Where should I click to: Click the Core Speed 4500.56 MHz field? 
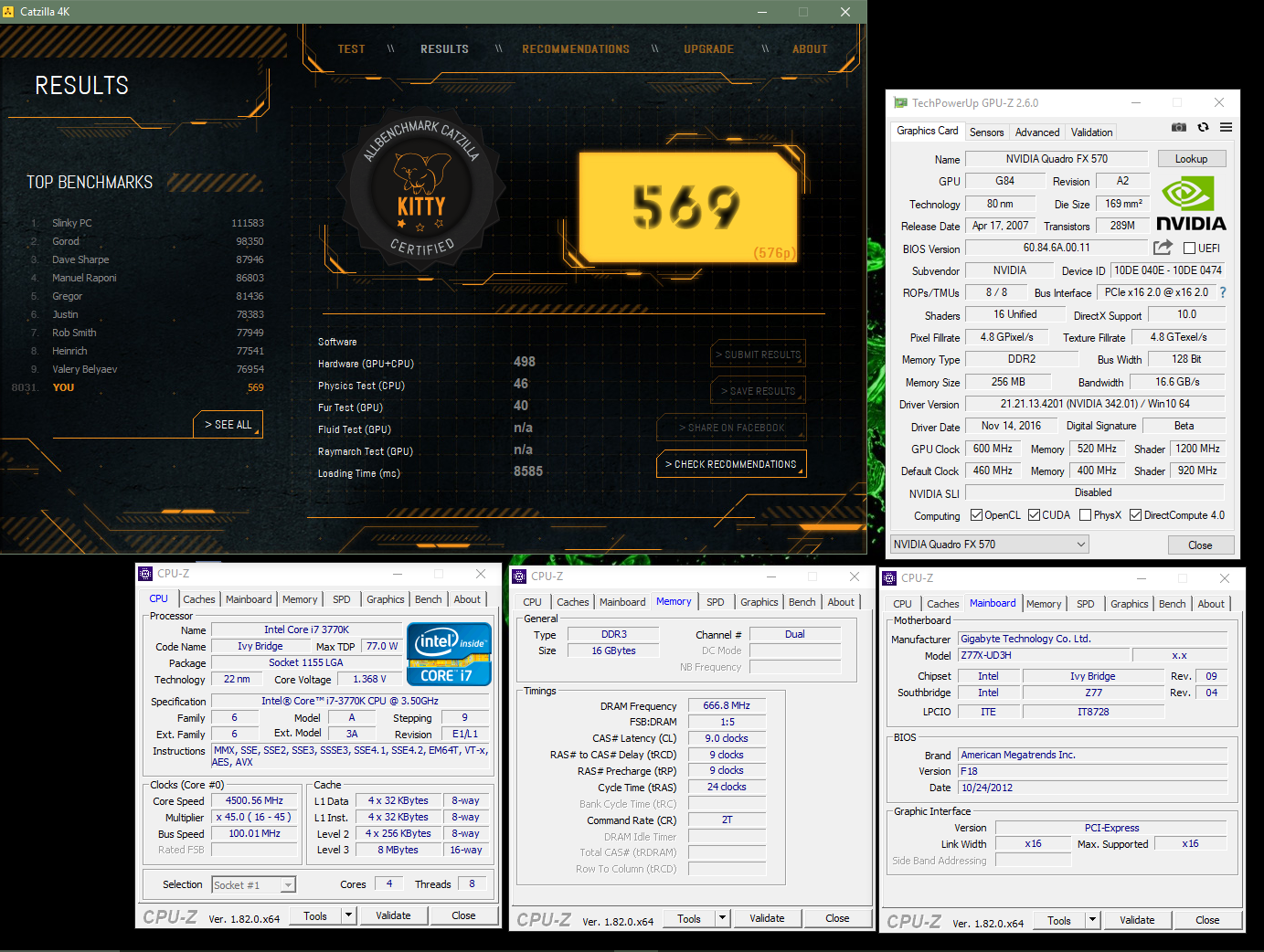coord(254,800)
